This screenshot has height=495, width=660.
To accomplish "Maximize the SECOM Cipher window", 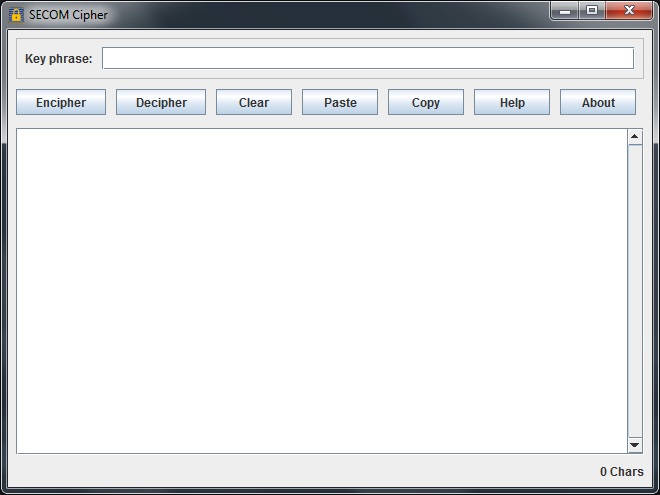I will tap(592, 11).
